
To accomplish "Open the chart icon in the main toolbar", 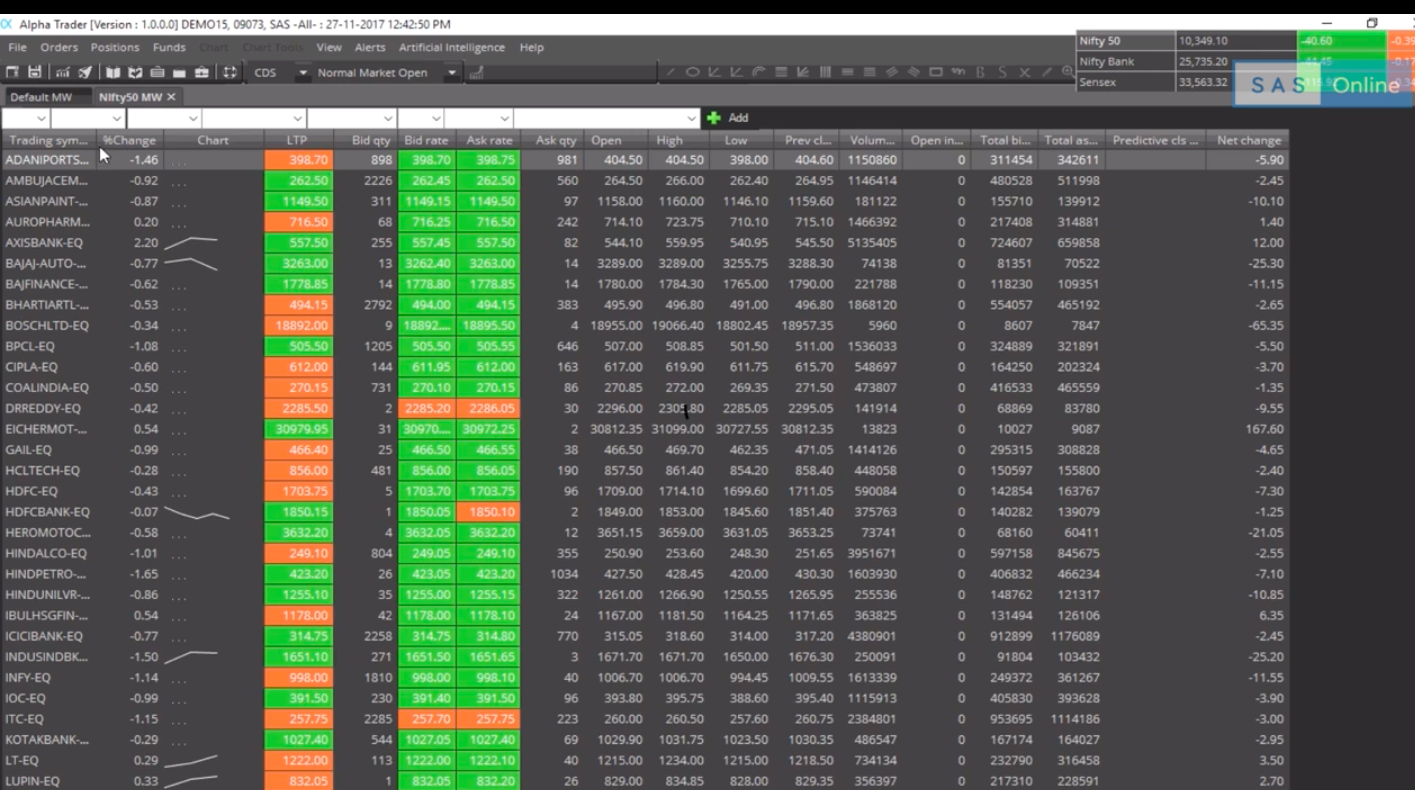I will [x=63, y=73].
